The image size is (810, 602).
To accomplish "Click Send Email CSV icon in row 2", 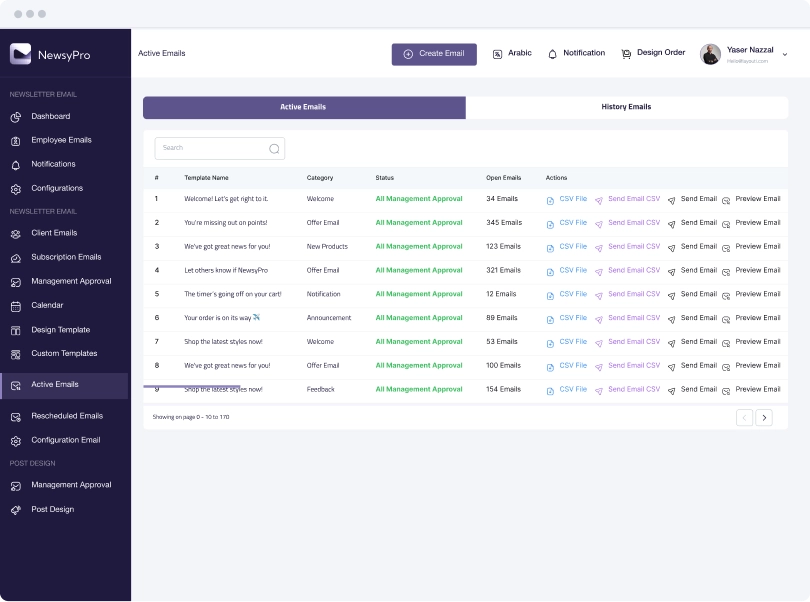I will (599, 224).
